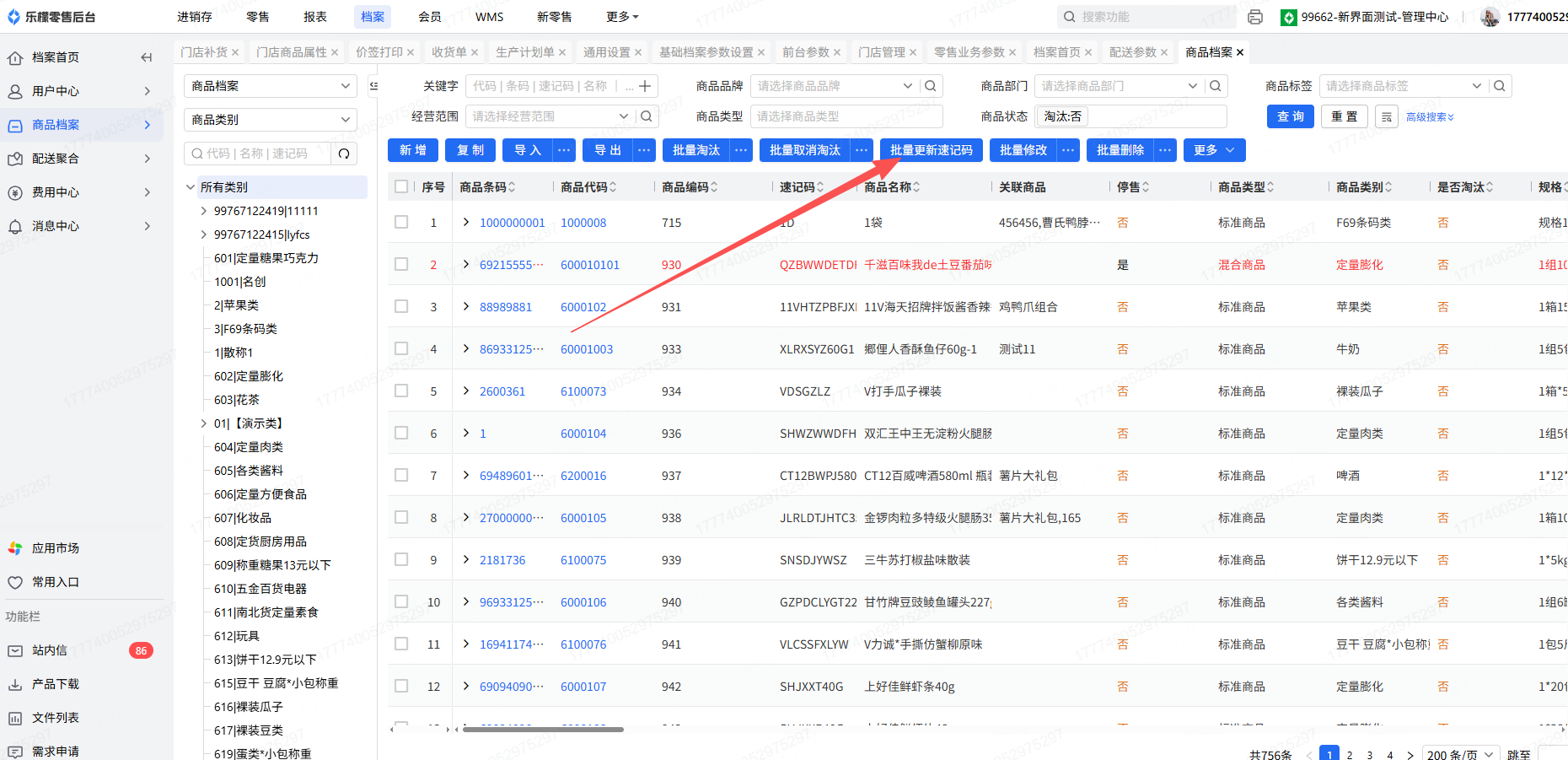Switch to 通用设置 tab
1568x760 pixels.
tap(607, 52)
